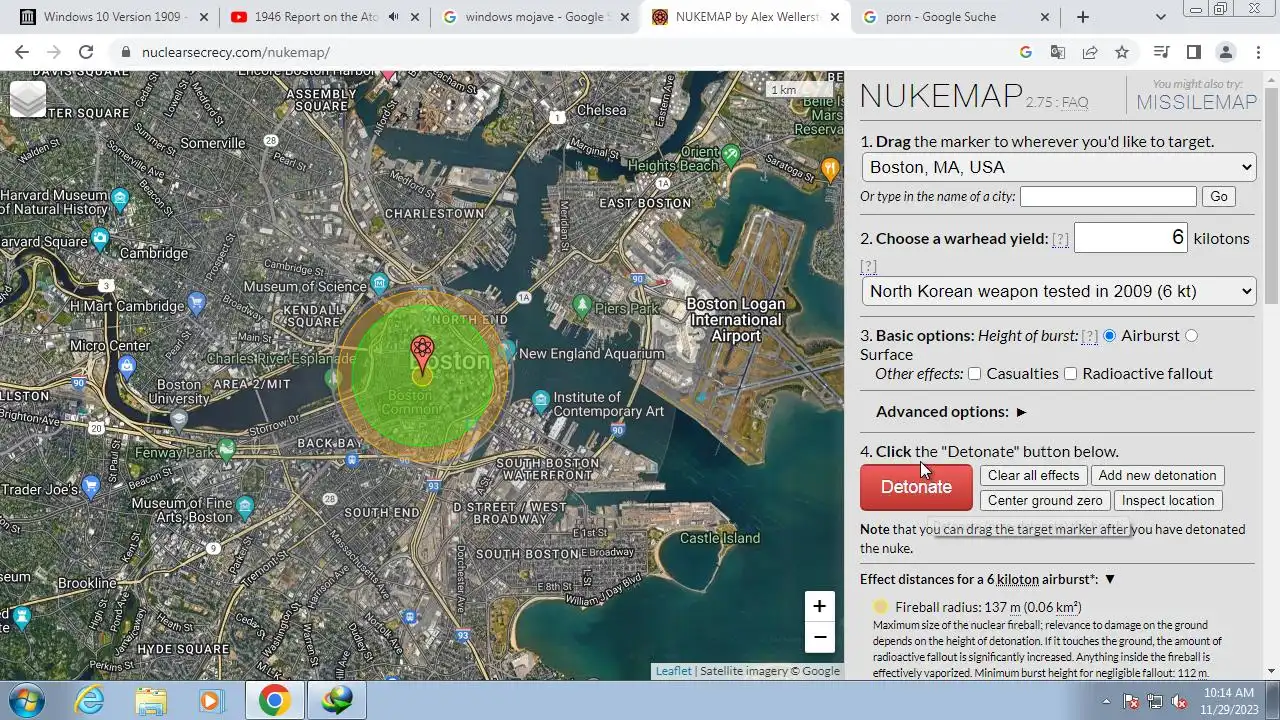The width and height of the screenshot is (1280, 720).
Task: Bookmark this tab with star
Action: [x=1122, y=52]
